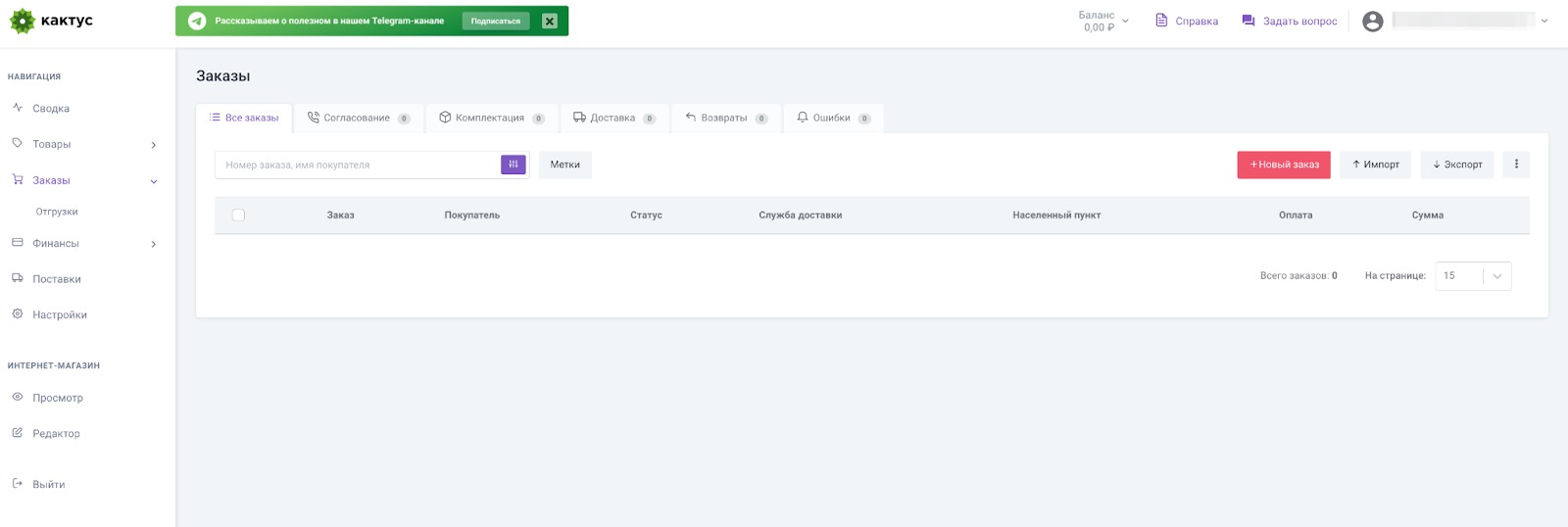This screenshot has height=527, width=1568.
Task: Expand the Товары sidebar submenu
Action: pyautogui.click(x=153, y=145)
